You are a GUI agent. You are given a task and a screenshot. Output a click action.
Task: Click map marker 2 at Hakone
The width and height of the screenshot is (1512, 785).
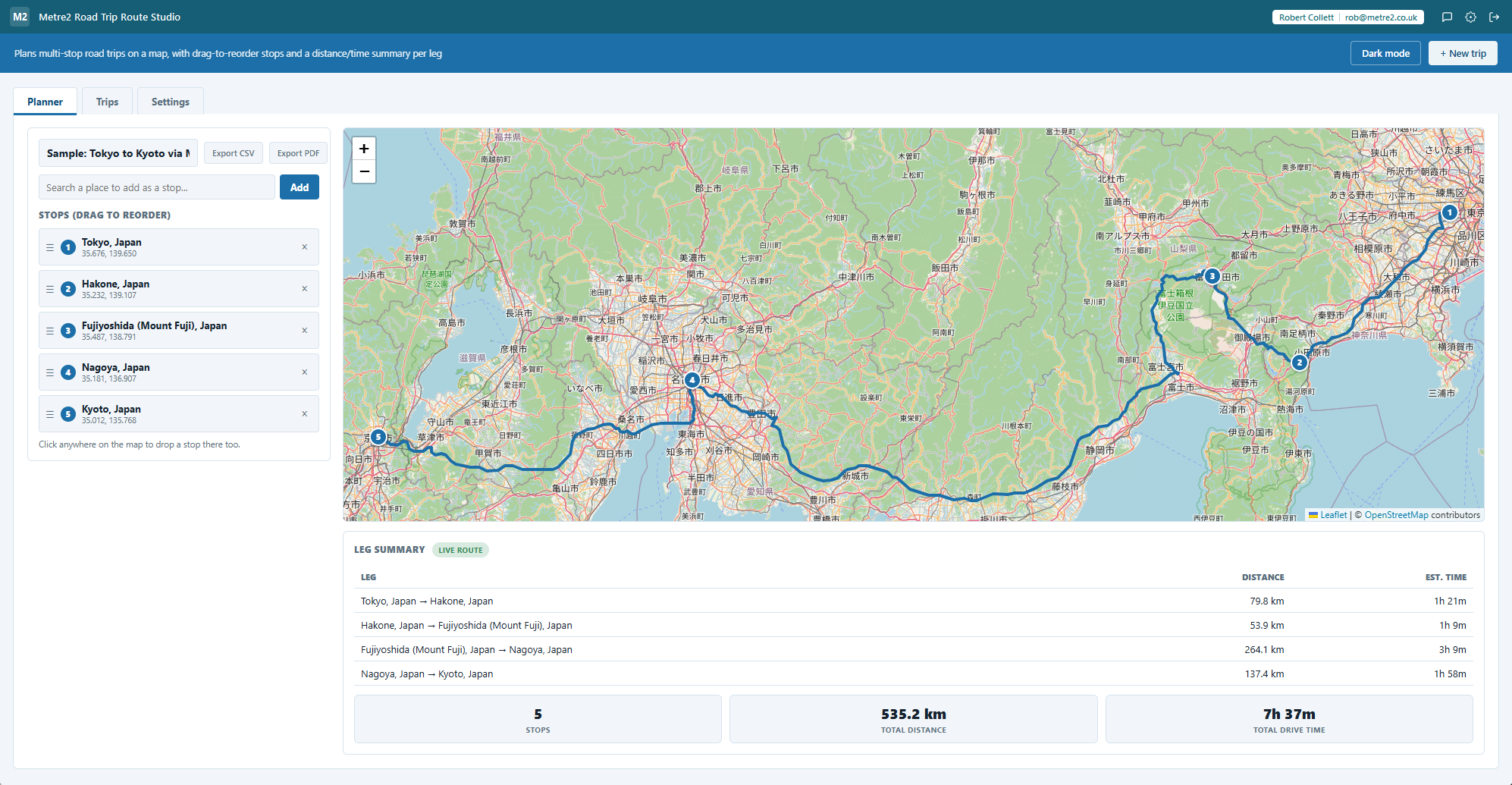point(1299,363)
